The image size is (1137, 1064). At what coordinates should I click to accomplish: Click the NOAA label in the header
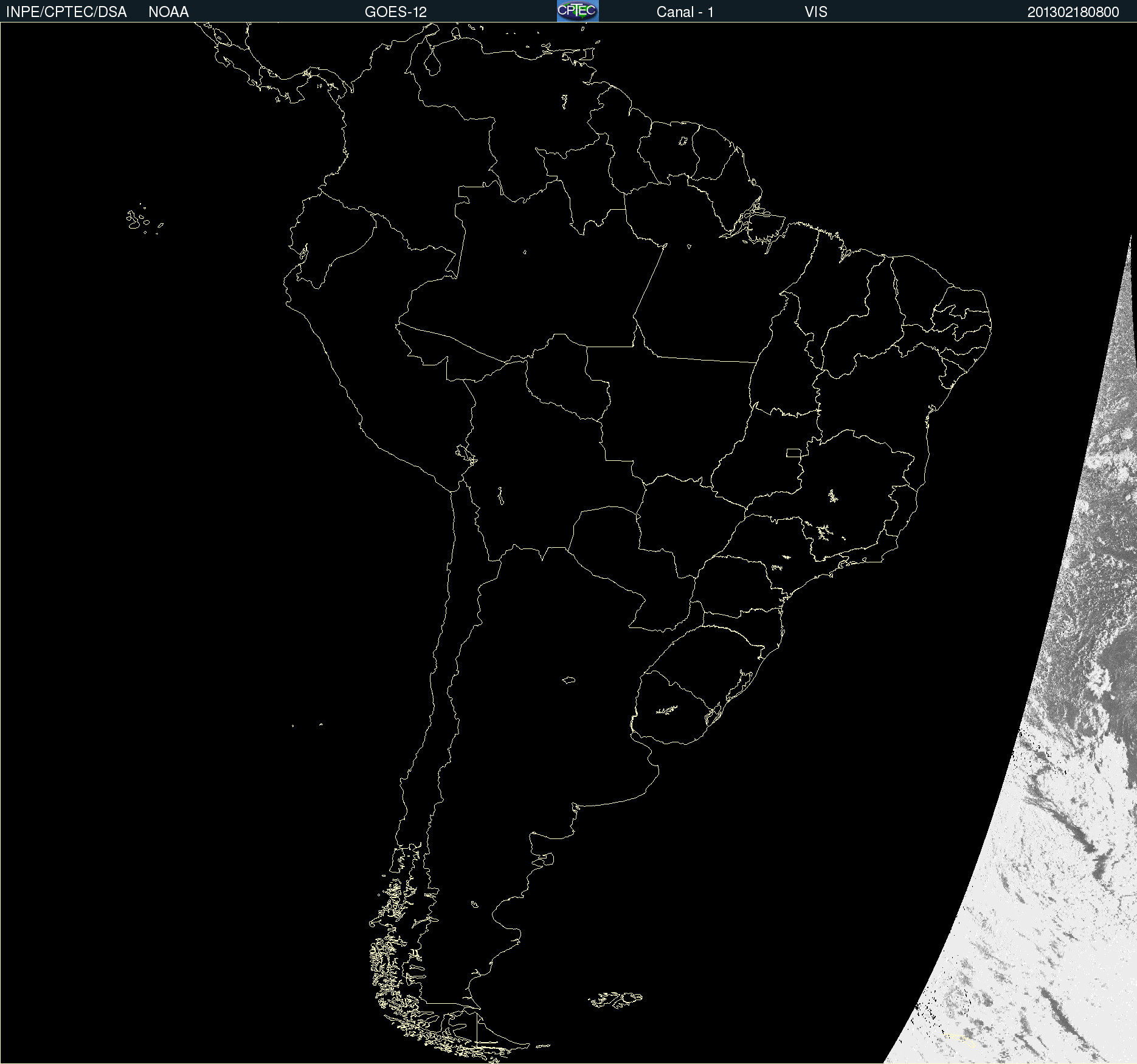pyautogui.click(x=168, y=12)
